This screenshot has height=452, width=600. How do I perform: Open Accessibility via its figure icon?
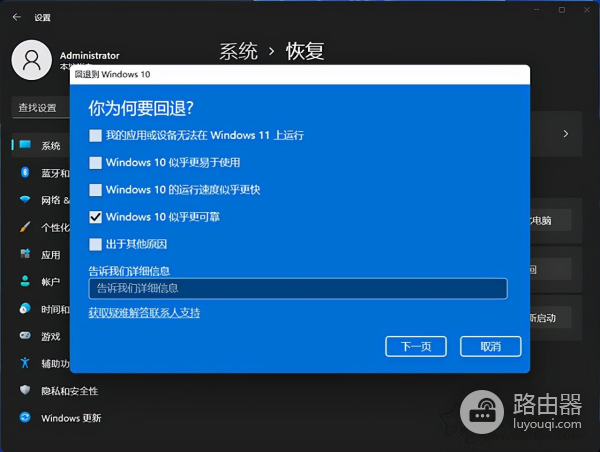pyautogui.click(x=25, y=363)
